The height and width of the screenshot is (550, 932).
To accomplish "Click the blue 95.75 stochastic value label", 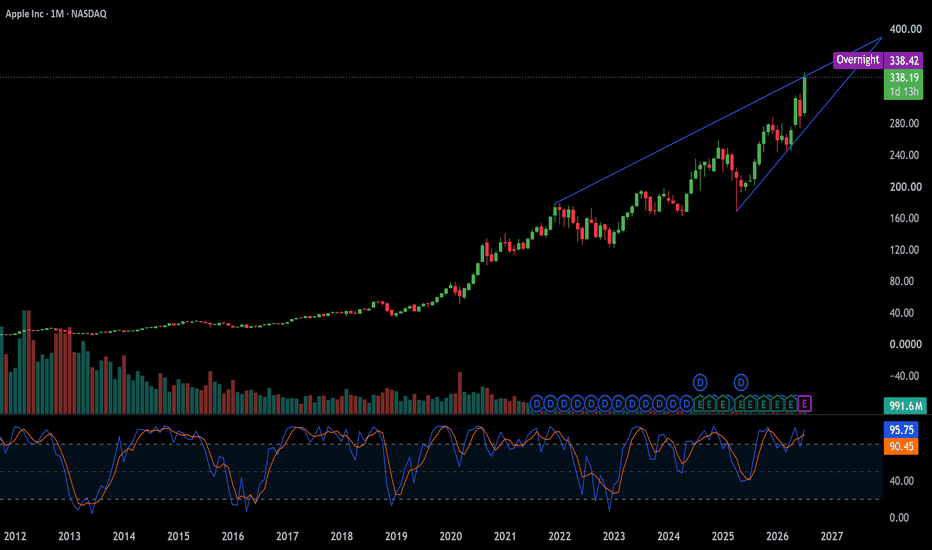I will click(x=901, y=429).
